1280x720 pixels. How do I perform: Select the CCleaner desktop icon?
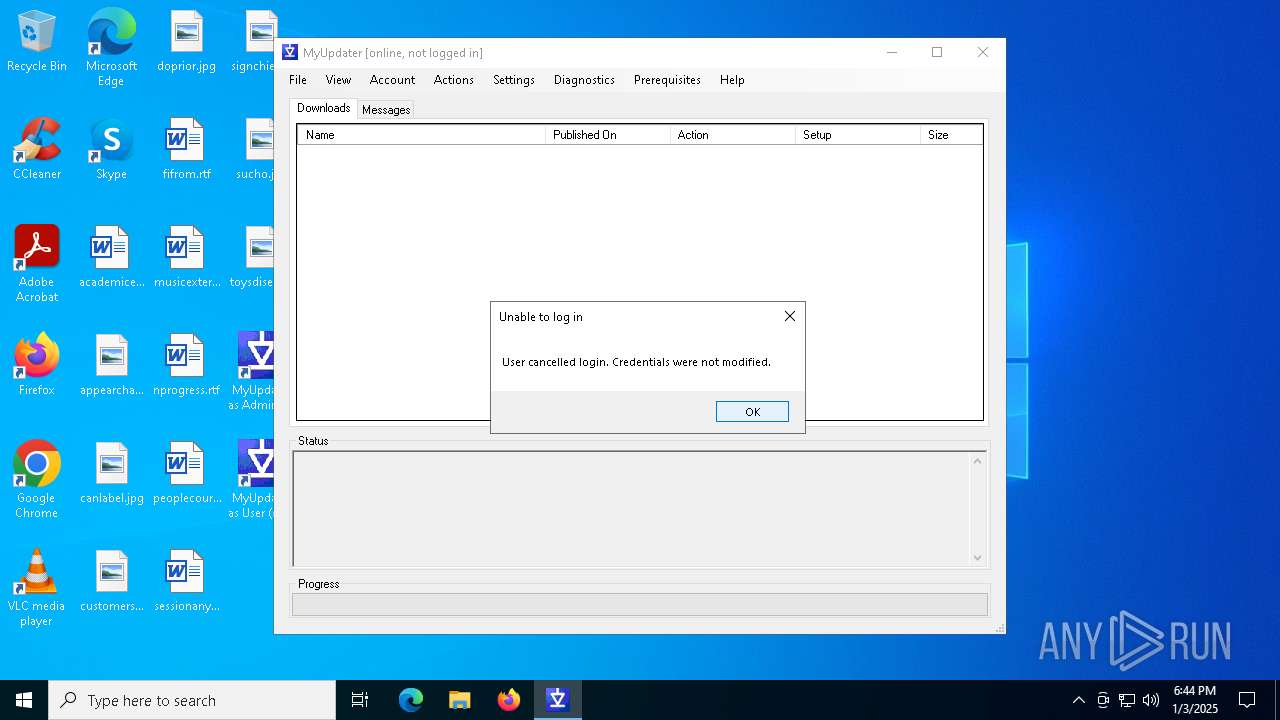pyautogui.click(x=37, y=149)
